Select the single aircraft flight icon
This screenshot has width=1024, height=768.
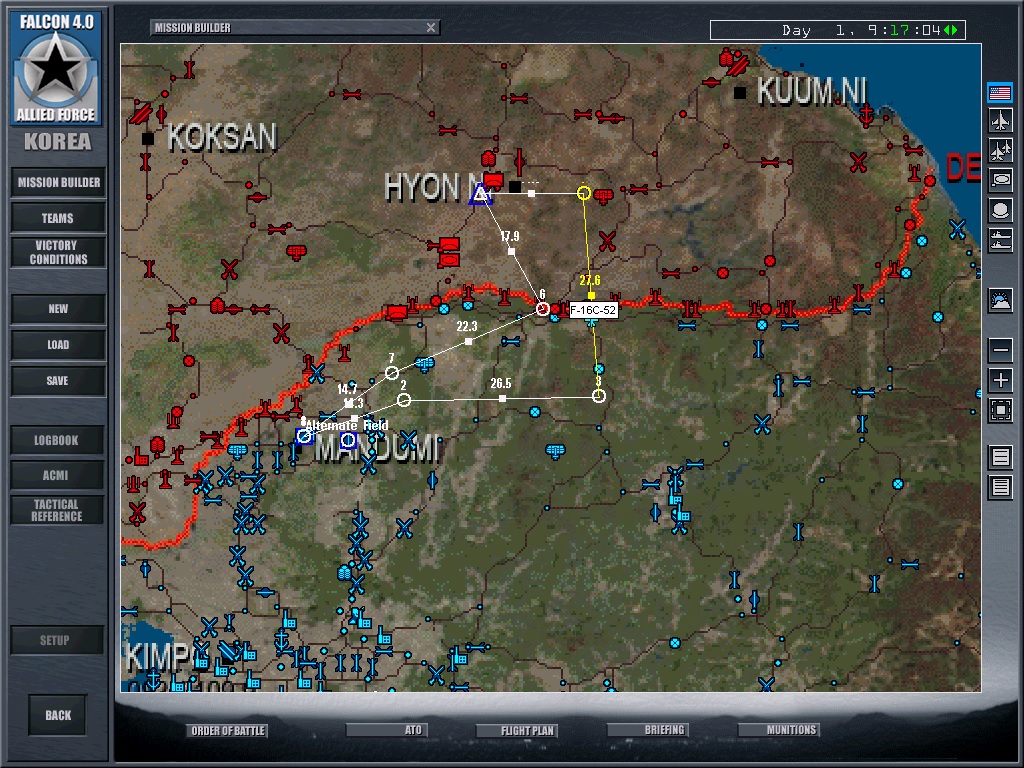(x=999, y=122)
